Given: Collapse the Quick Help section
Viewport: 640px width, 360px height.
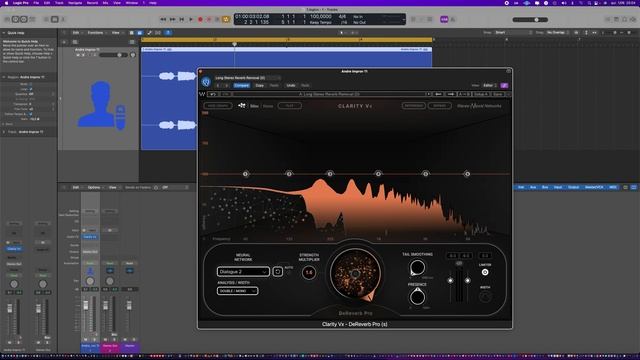Looking at the screenshot, I should coord(4,33).
